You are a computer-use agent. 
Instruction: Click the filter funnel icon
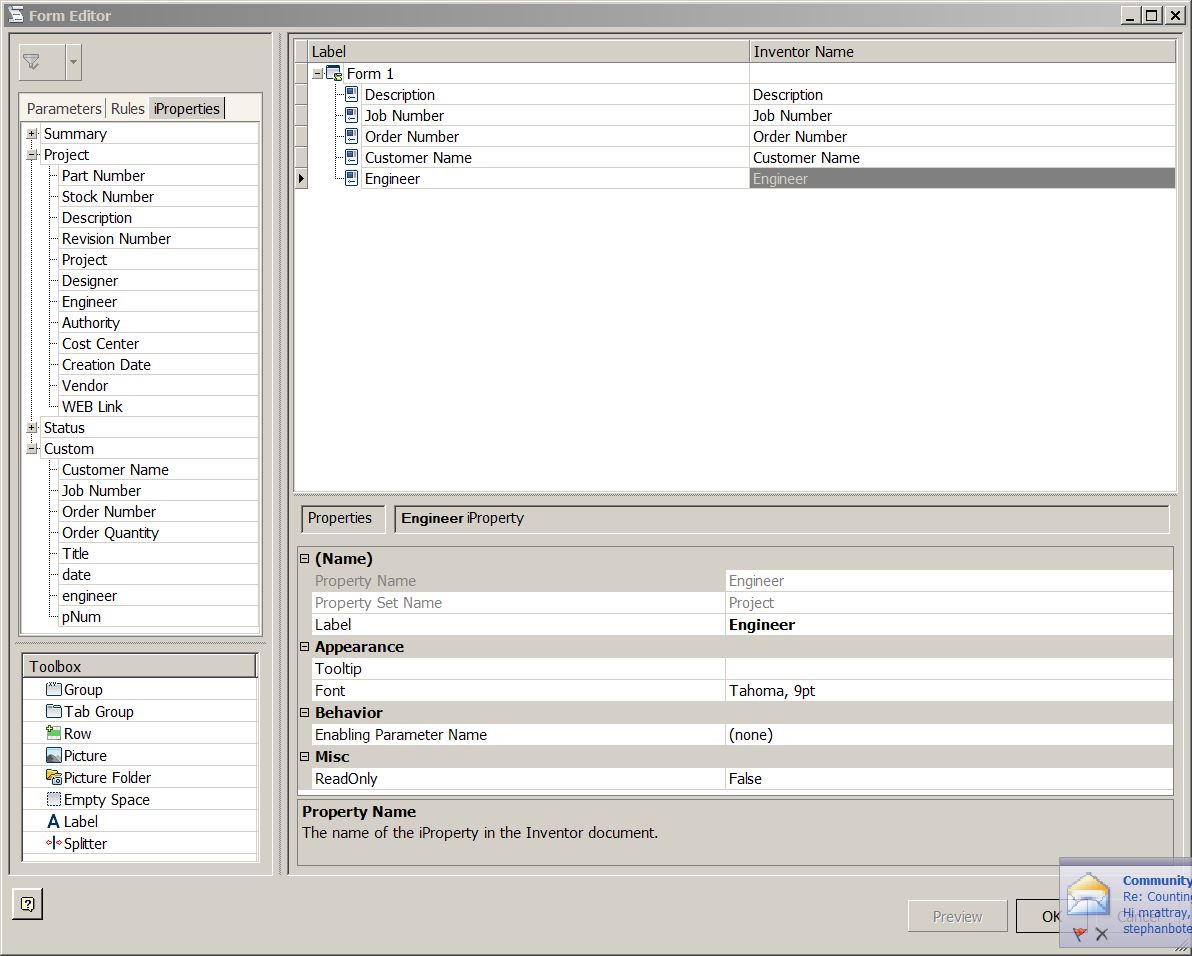click(x=32, y=62)
